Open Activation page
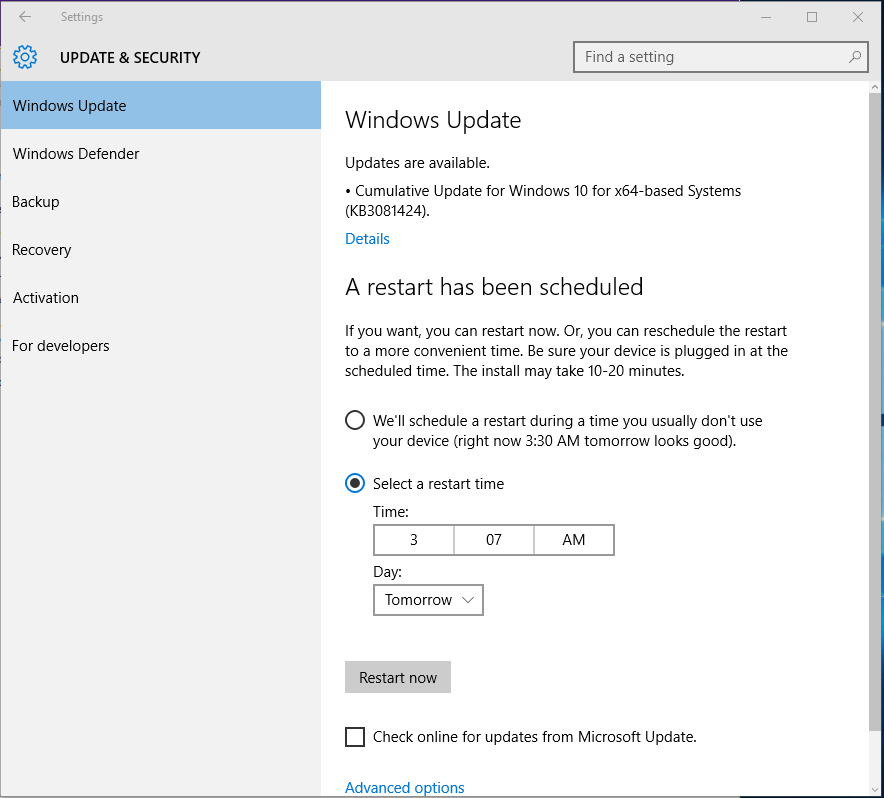This screenshot has width=884, height=798. (161, 297)
